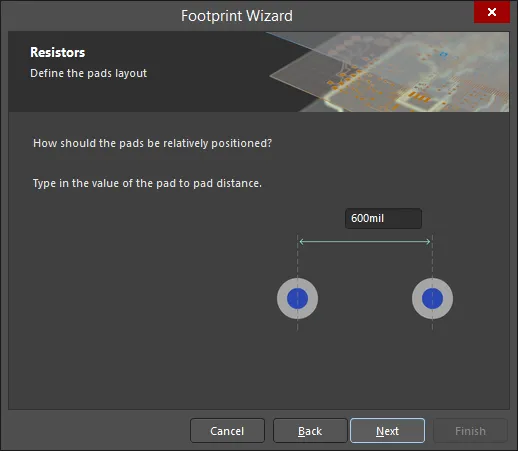Click the left arrowhead of the dimension arrow

point(301,242)
